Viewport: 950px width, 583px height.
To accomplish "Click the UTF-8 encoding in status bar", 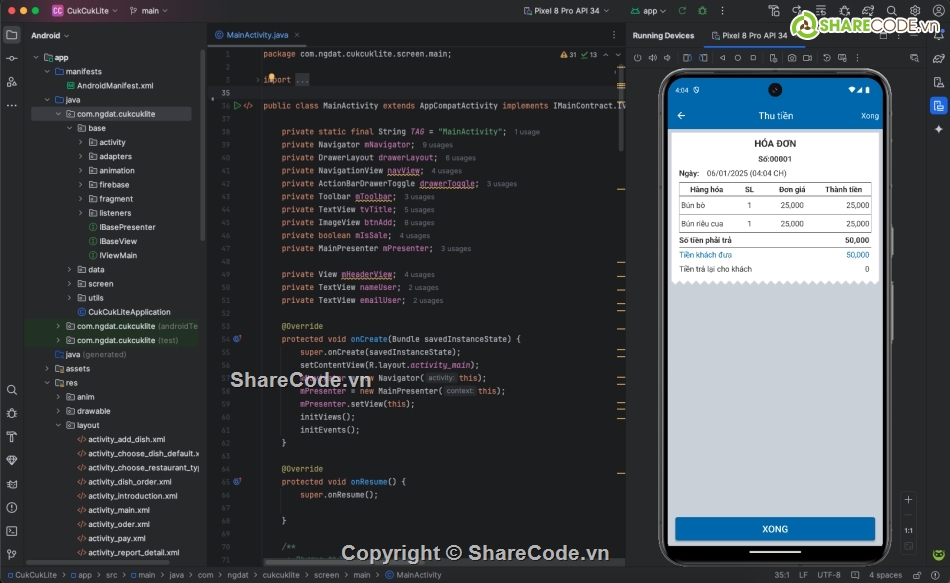I will point(828,575).
